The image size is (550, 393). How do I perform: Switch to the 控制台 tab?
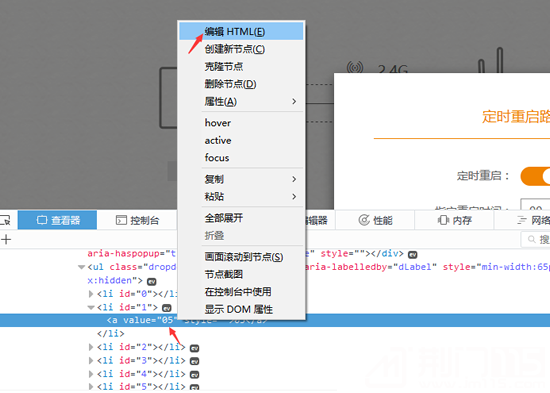[x=137, y=220]
